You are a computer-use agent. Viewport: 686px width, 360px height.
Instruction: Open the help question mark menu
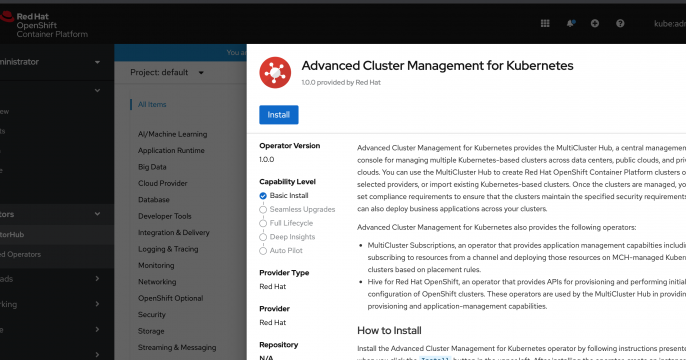click(x=620, y=24)
